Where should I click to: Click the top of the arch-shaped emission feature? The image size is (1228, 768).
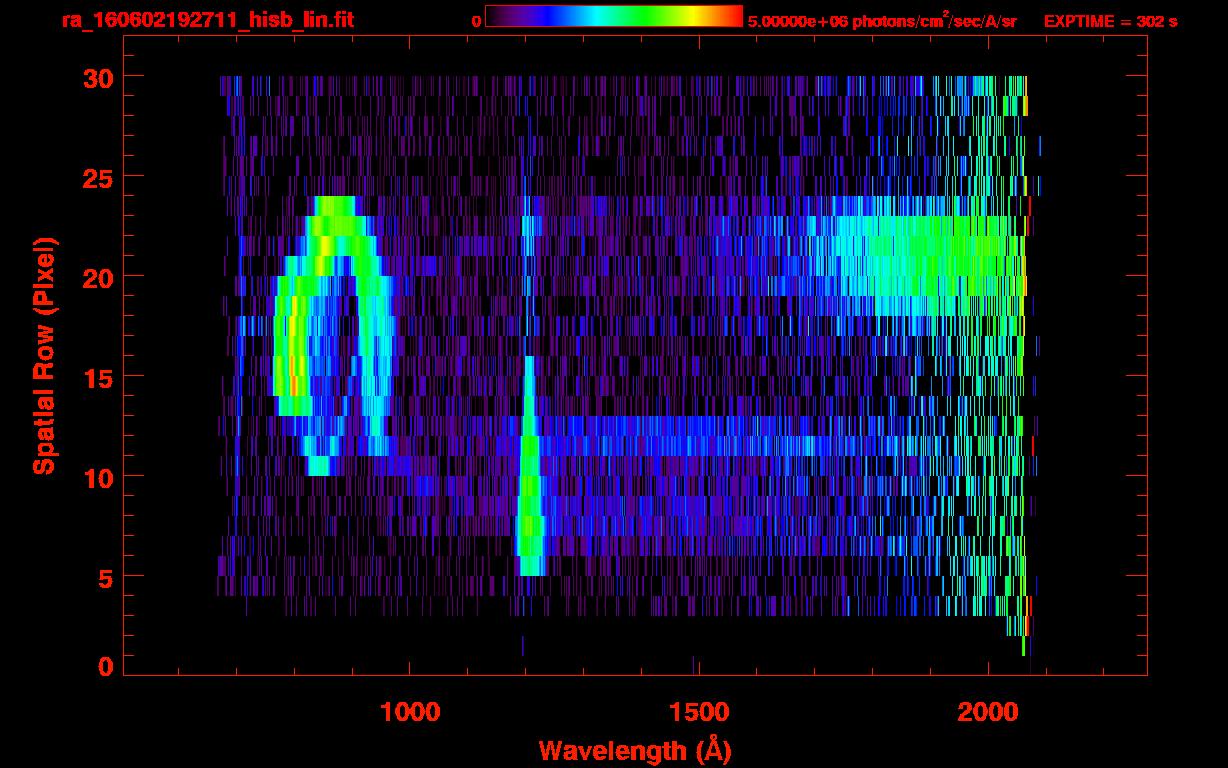335,206
